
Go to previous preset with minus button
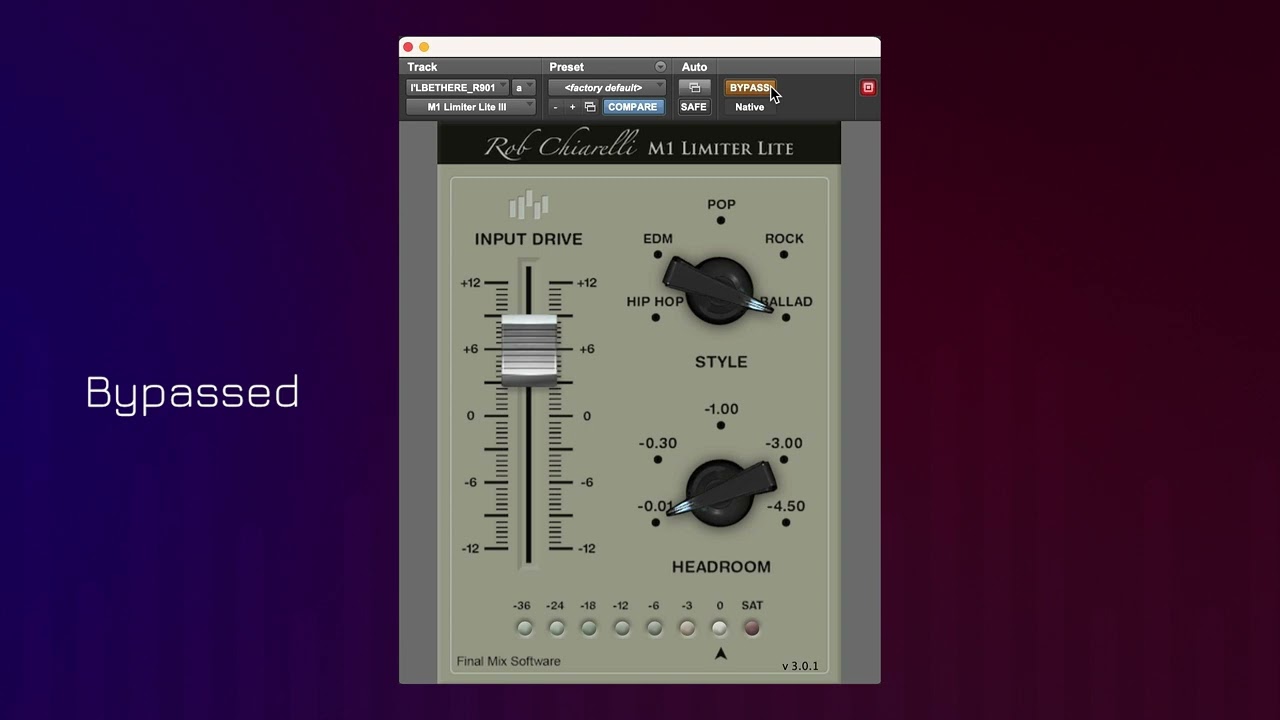click(x=556, y=107)
